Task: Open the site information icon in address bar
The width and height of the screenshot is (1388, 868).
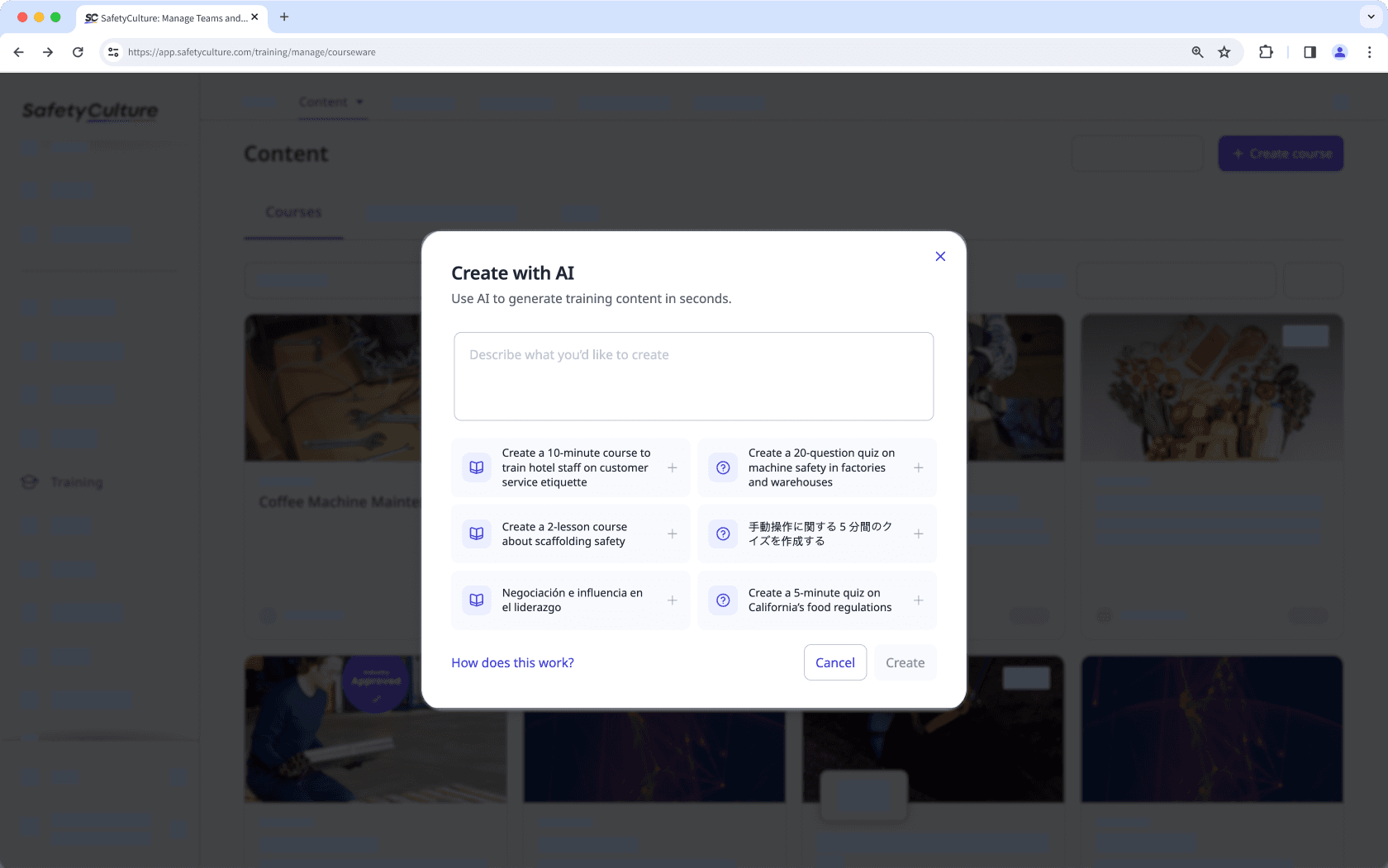Action: tap(112, 52)
